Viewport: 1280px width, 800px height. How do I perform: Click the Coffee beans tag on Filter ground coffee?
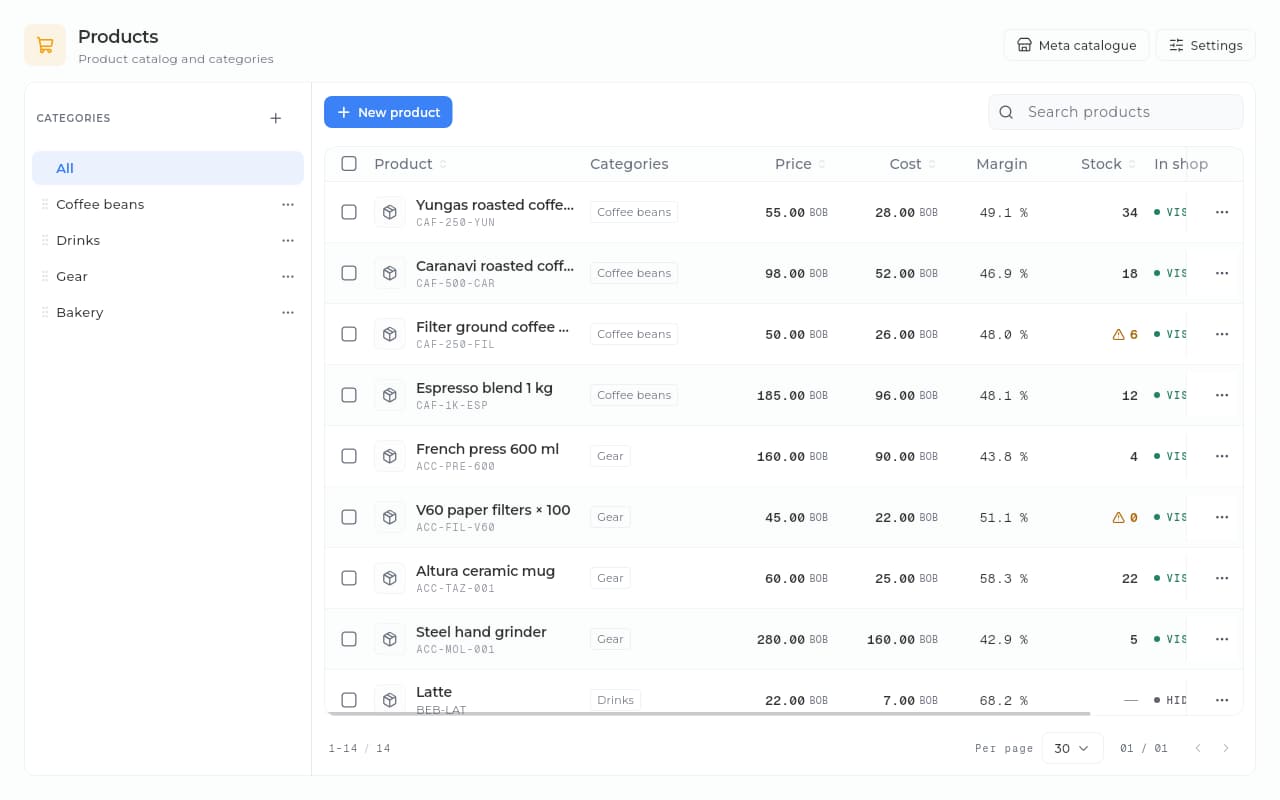click(x=634, y=334)
